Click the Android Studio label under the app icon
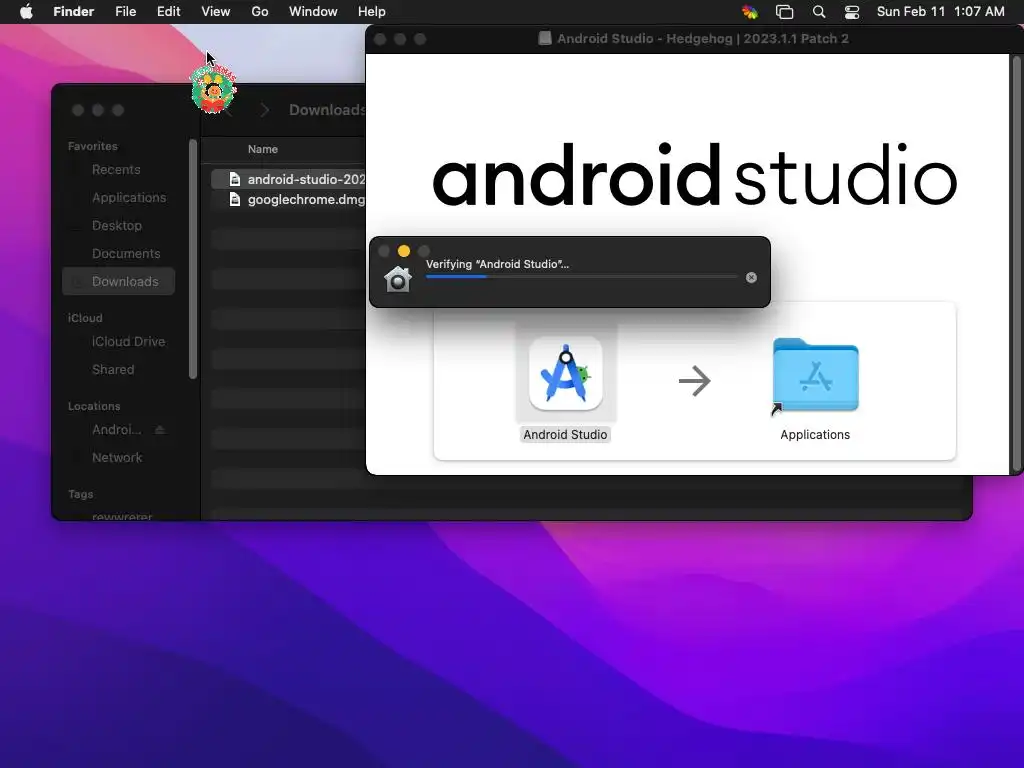This screenshot has width=1024, height=768. 566,434
